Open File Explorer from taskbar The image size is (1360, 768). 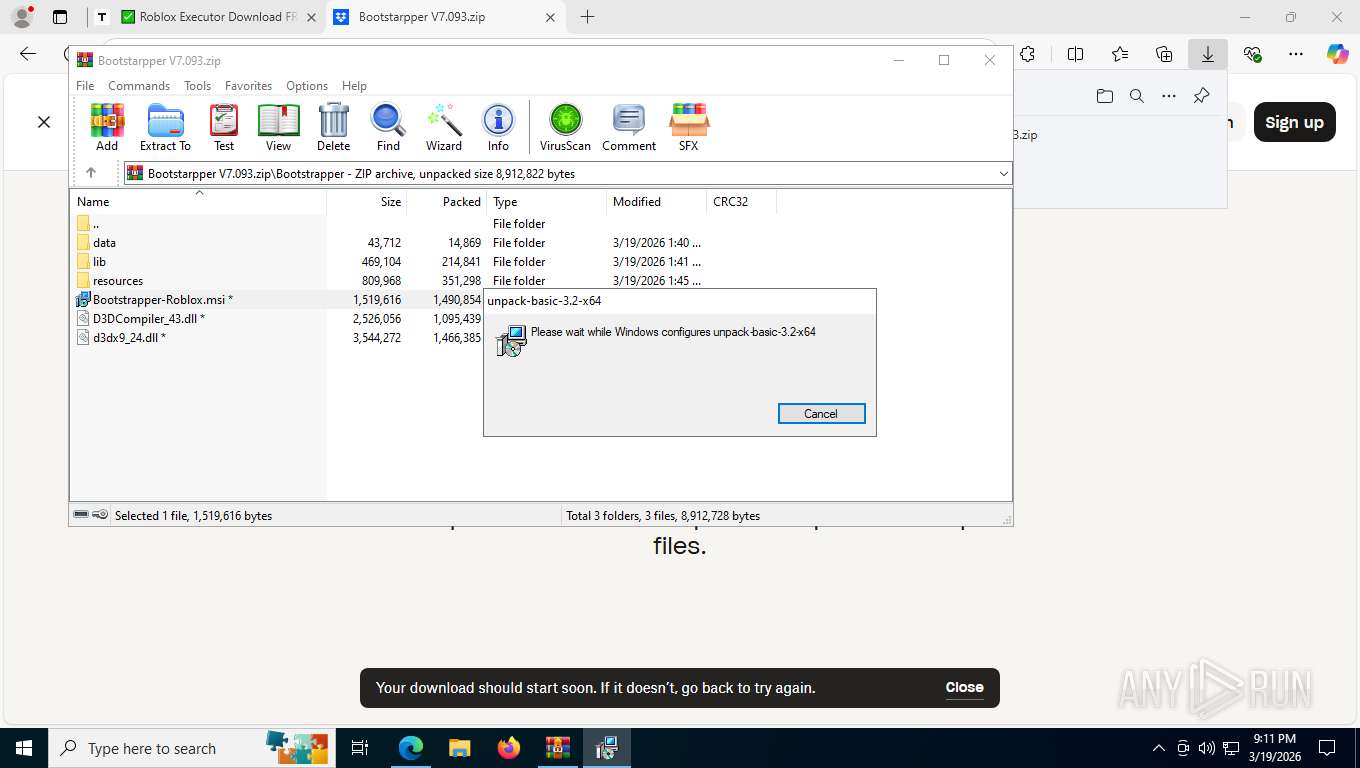459,748
